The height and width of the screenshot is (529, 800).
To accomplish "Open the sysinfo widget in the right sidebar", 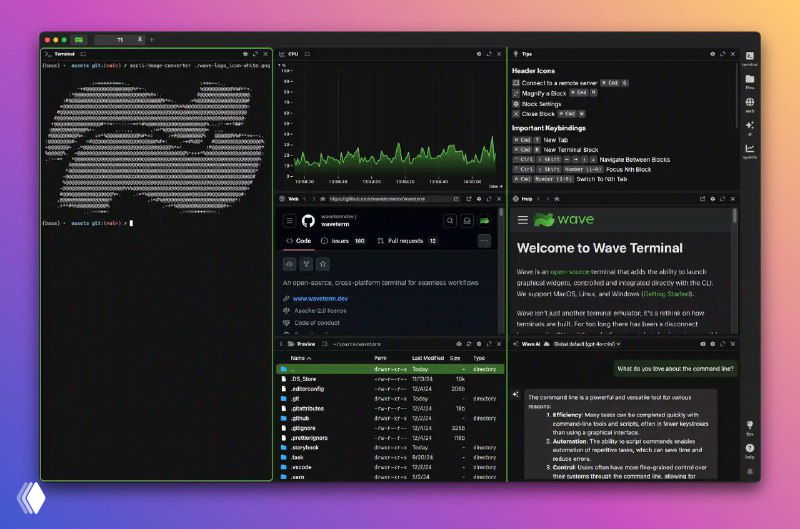I will click(749, 151).
